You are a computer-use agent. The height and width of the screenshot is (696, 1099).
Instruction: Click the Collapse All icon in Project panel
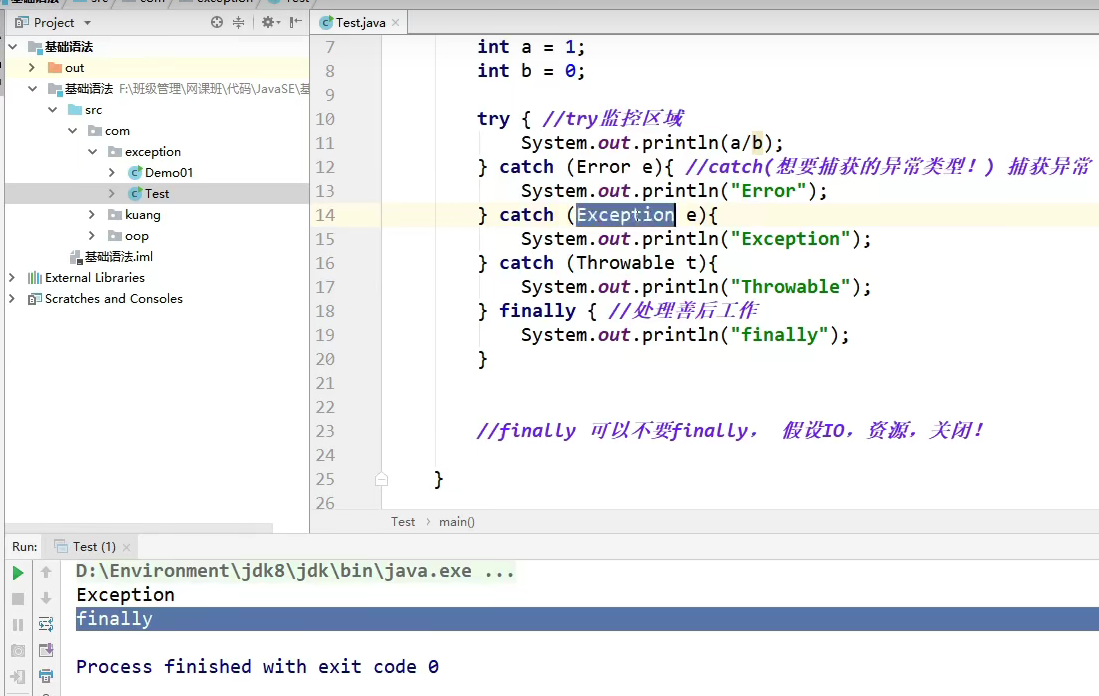[x=238, y=22]
